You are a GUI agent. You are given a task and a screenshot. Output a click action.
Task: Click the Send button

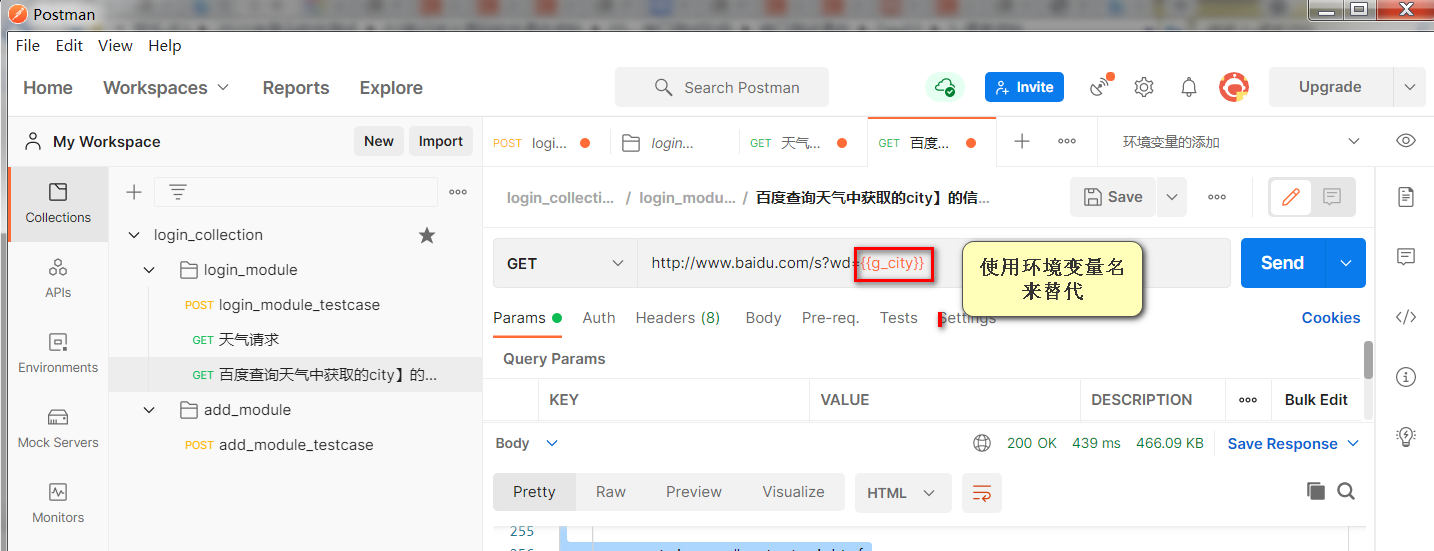[x=1283, y=263]
